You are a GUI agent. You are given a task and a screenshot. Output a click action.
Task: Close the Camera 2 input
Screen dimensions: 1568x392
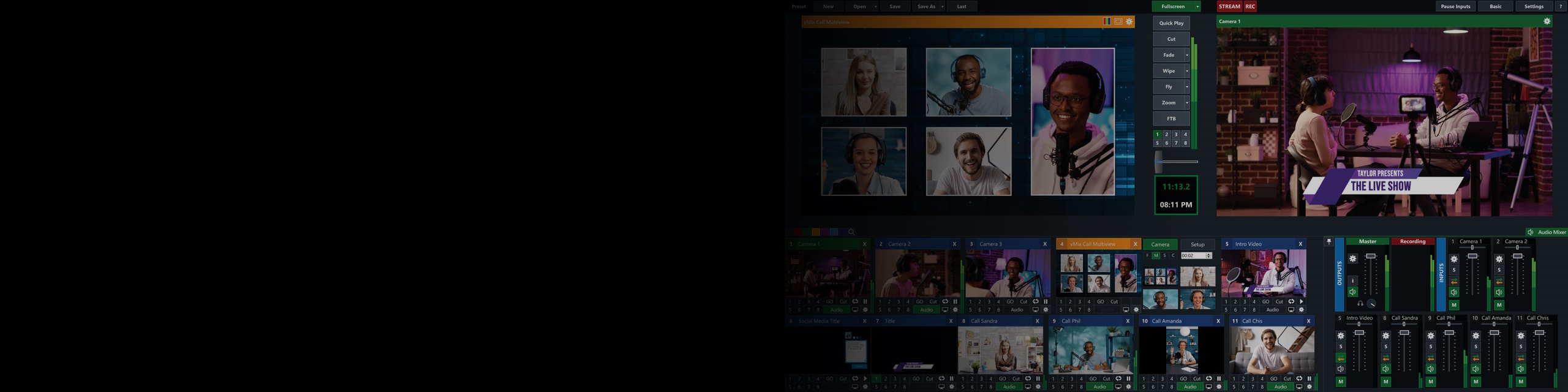coord(954,244)
